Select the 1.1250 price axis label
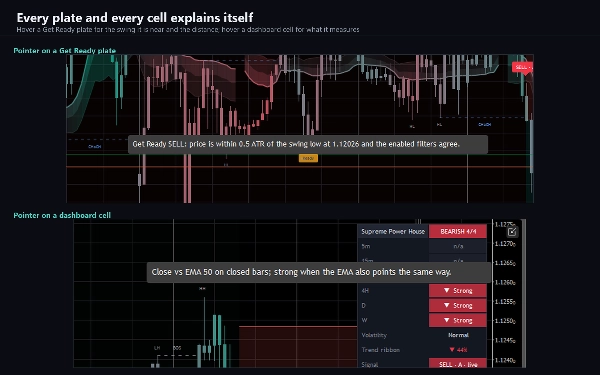 [505, 321]
